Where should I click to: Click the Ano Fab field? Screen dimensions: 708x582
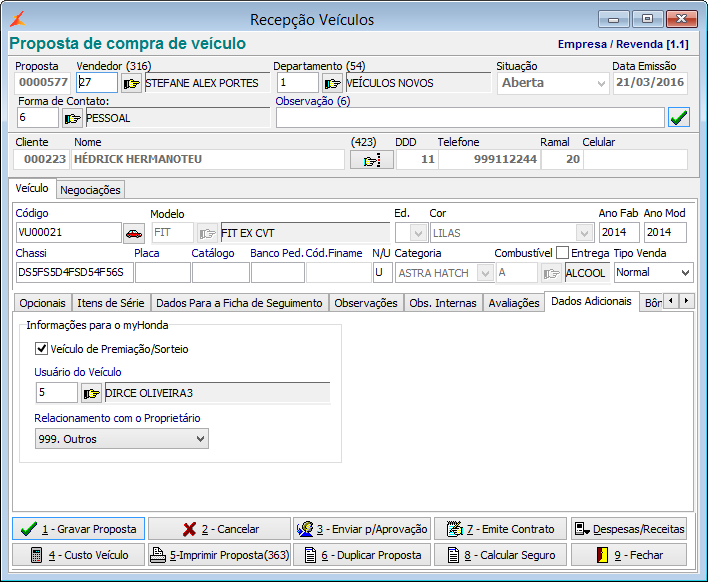coord(619,233)
